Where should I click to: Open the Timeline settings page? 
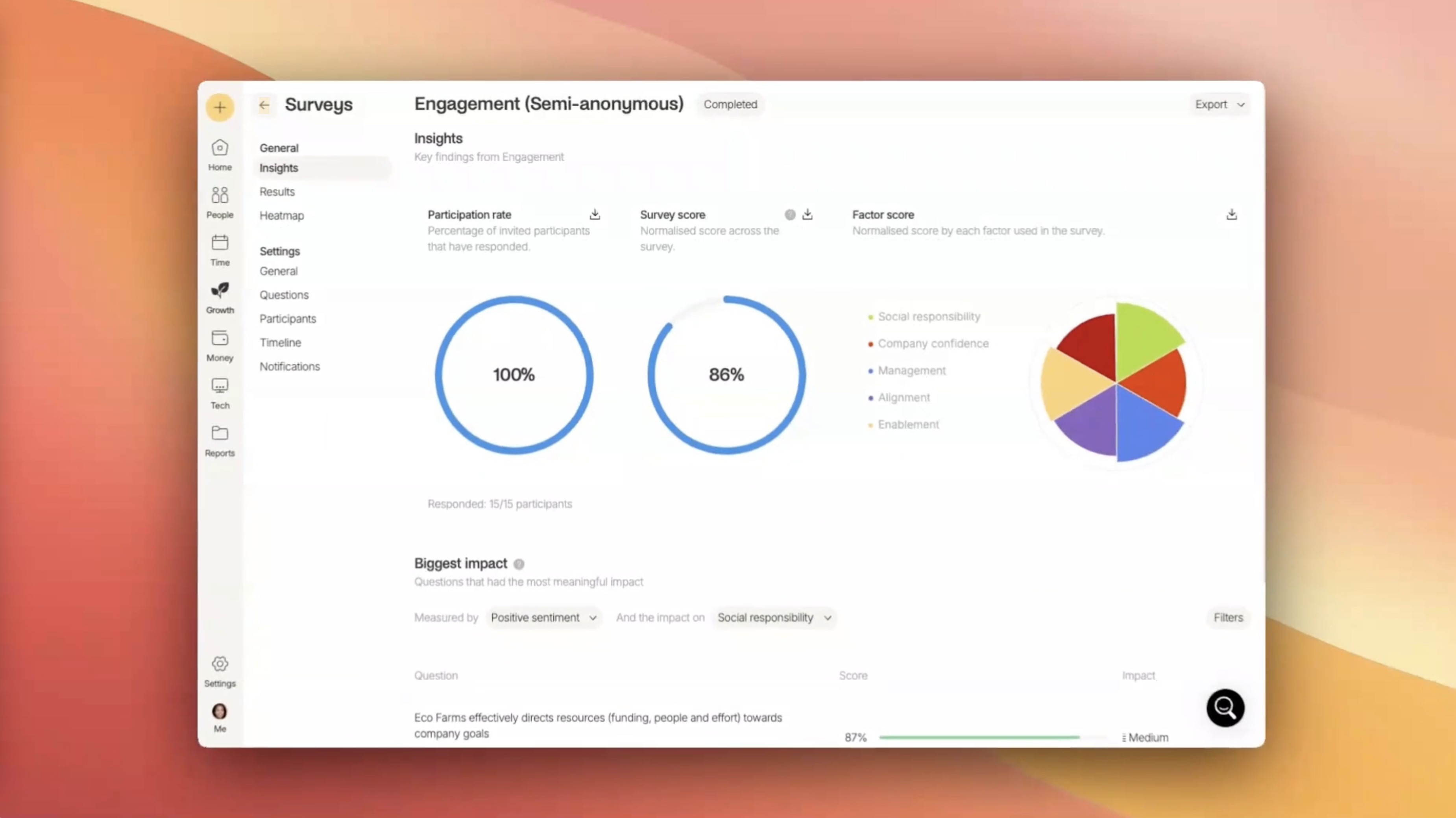280,342
